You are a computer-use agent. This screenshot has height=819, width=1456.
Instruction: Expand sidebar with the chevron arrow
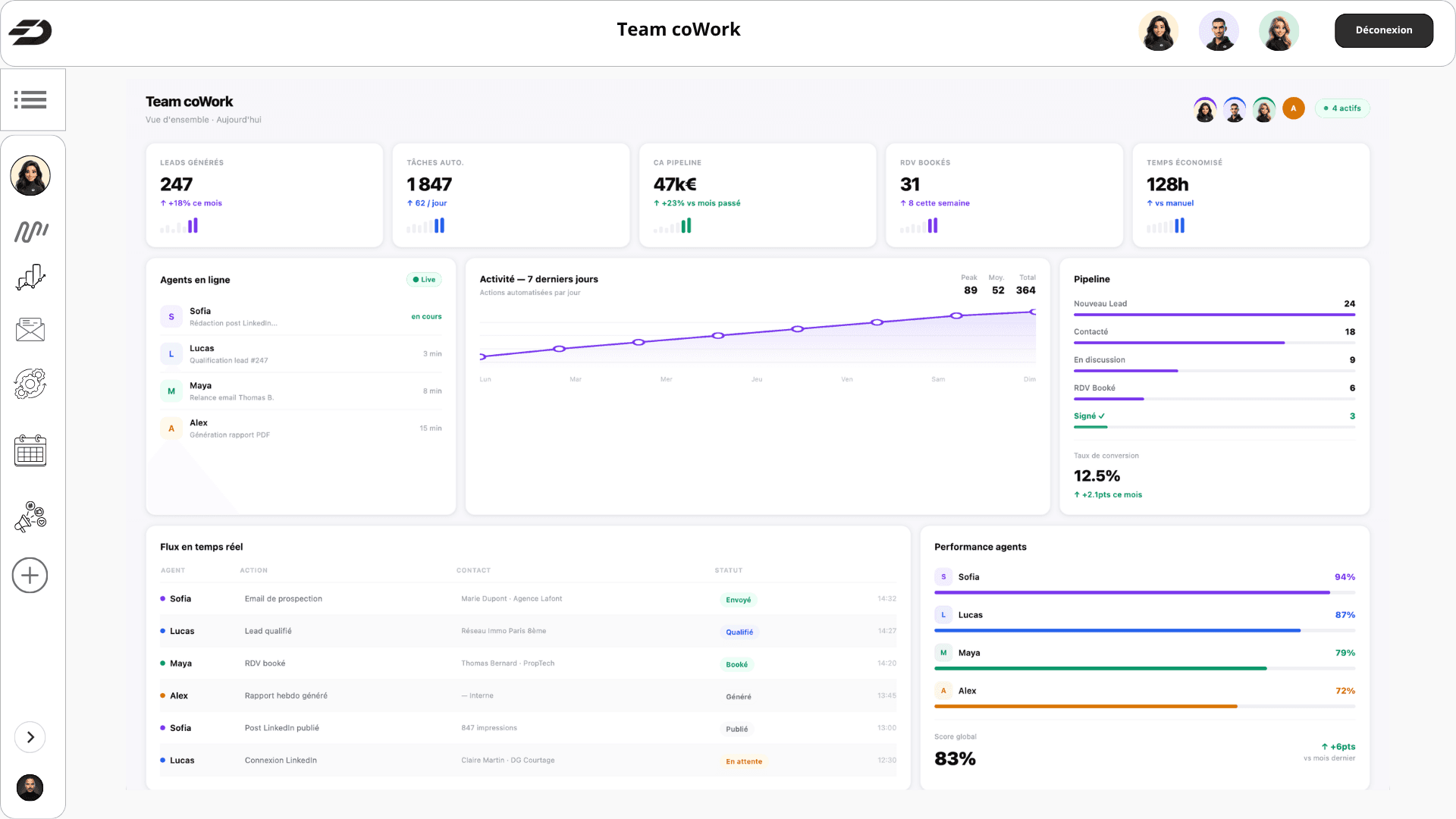pos(30,737)
